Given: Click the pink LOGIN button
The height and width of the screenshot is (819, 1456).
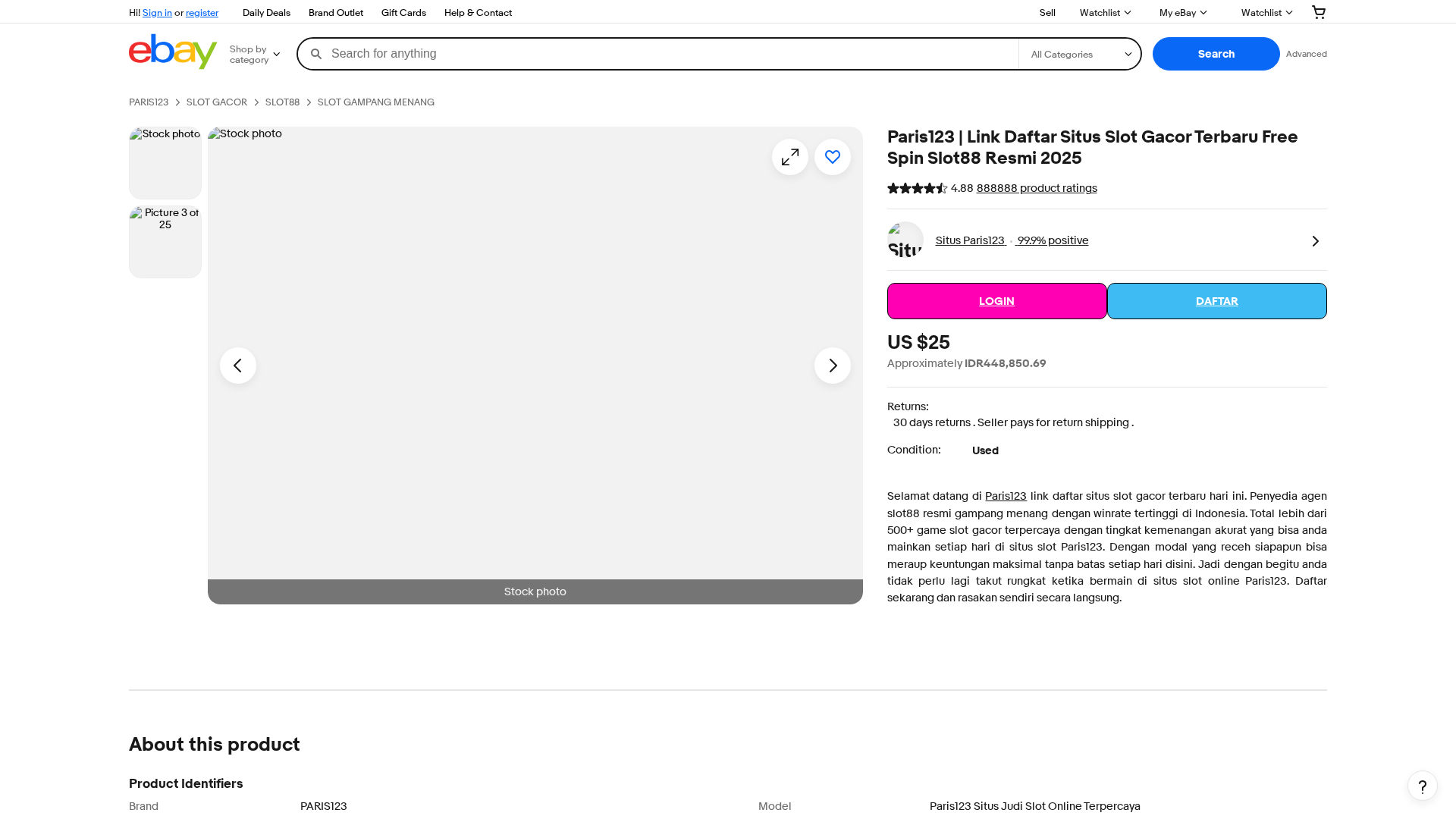Looking at the screenshot, I should point(997,301).
